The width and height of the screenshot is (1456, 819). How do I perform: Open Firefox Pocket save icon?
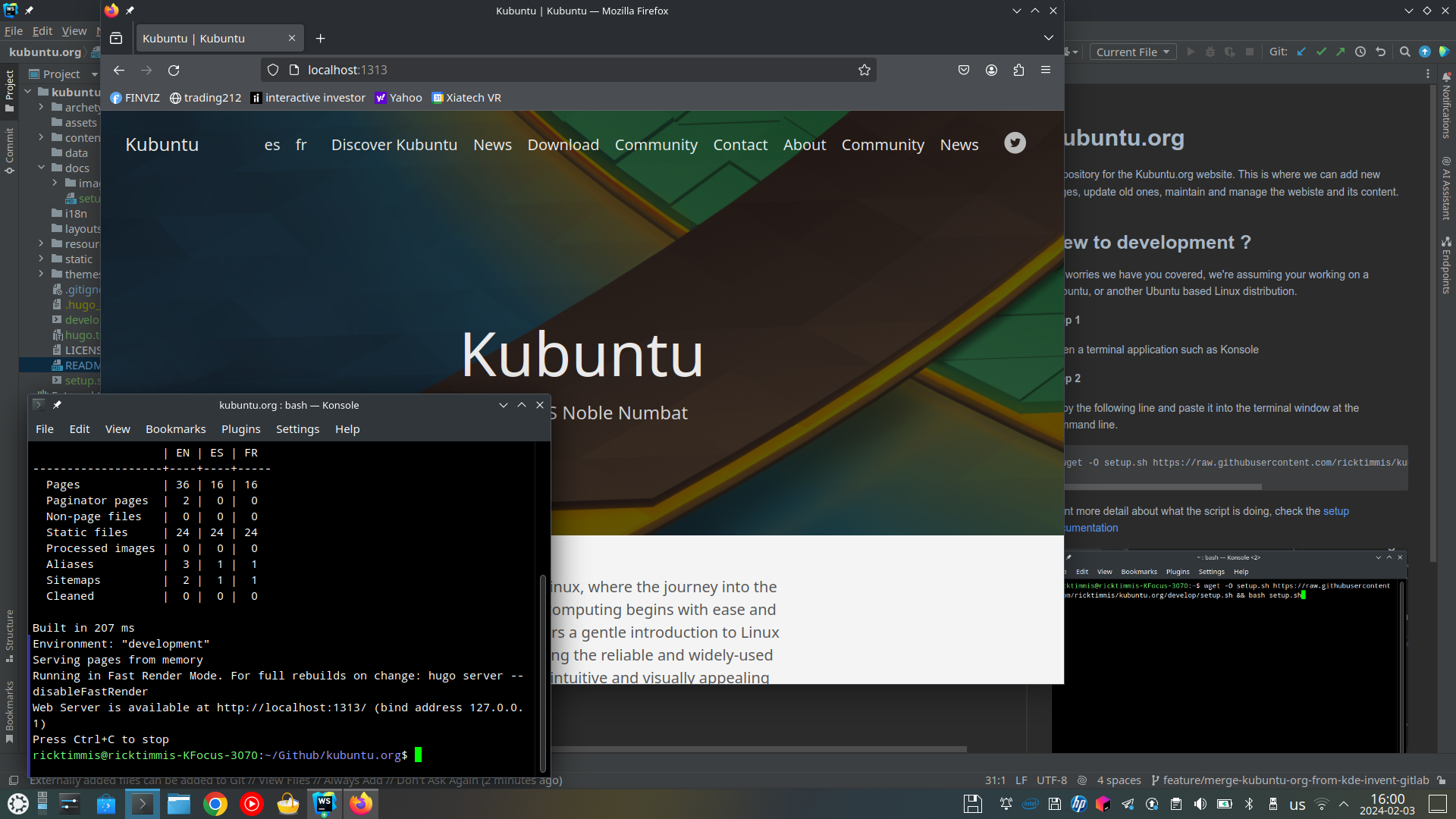coord(964,70)
